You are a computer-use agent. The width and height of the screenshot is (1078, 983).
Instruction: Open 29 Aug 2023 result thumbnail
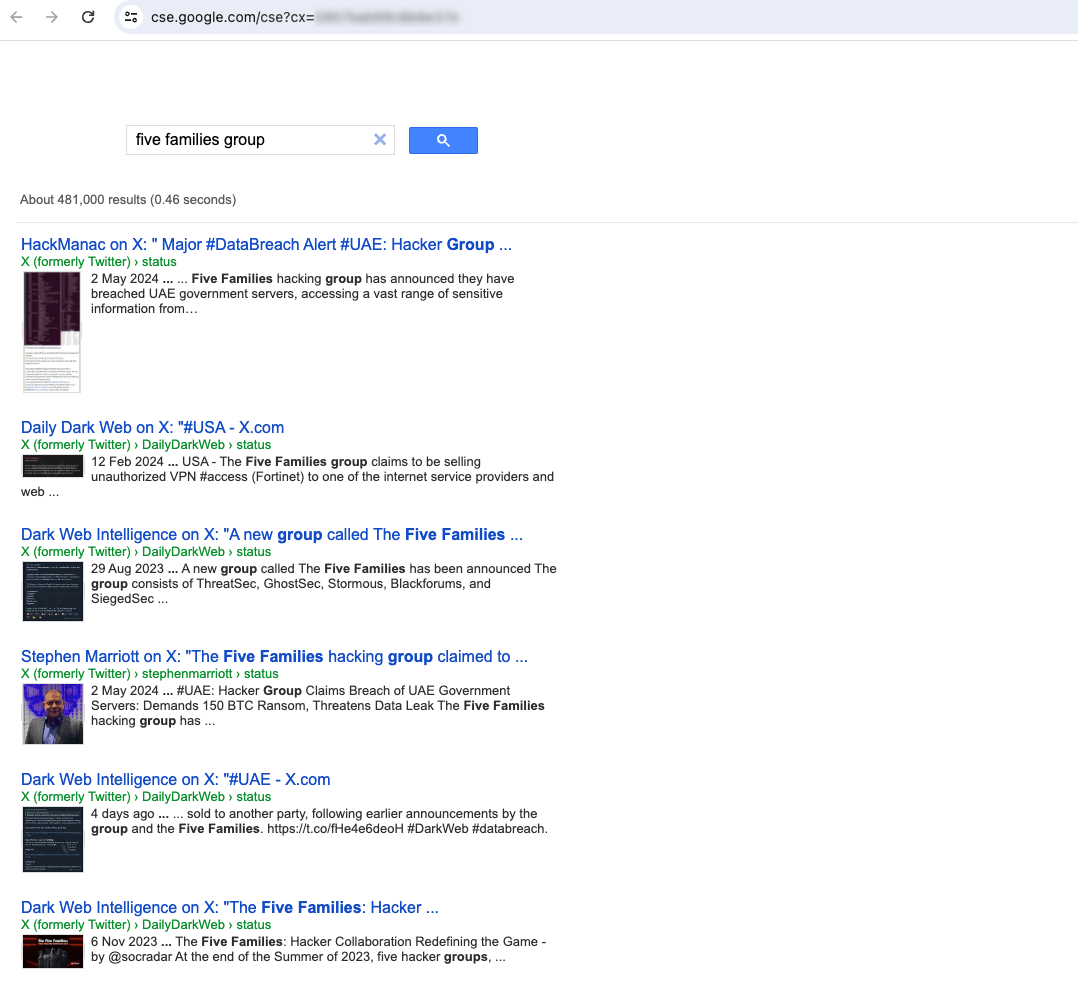(x=52, y=591)
